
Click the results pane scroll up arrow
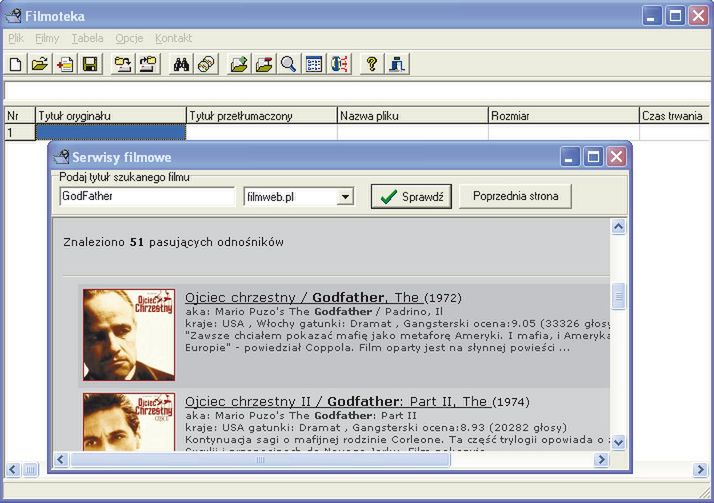[618, 226]
